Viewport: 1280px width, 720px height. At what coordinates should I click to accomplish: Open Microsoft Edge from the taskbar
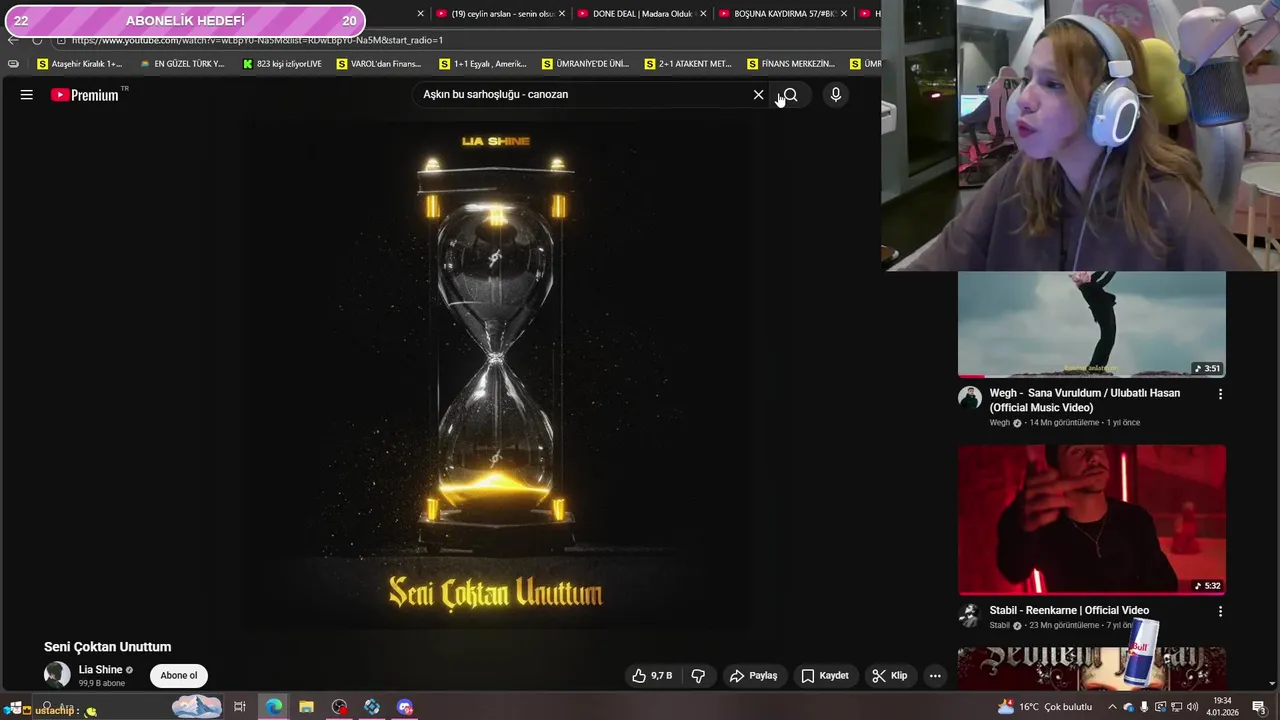pyautogui.click(x=273, y=707)
